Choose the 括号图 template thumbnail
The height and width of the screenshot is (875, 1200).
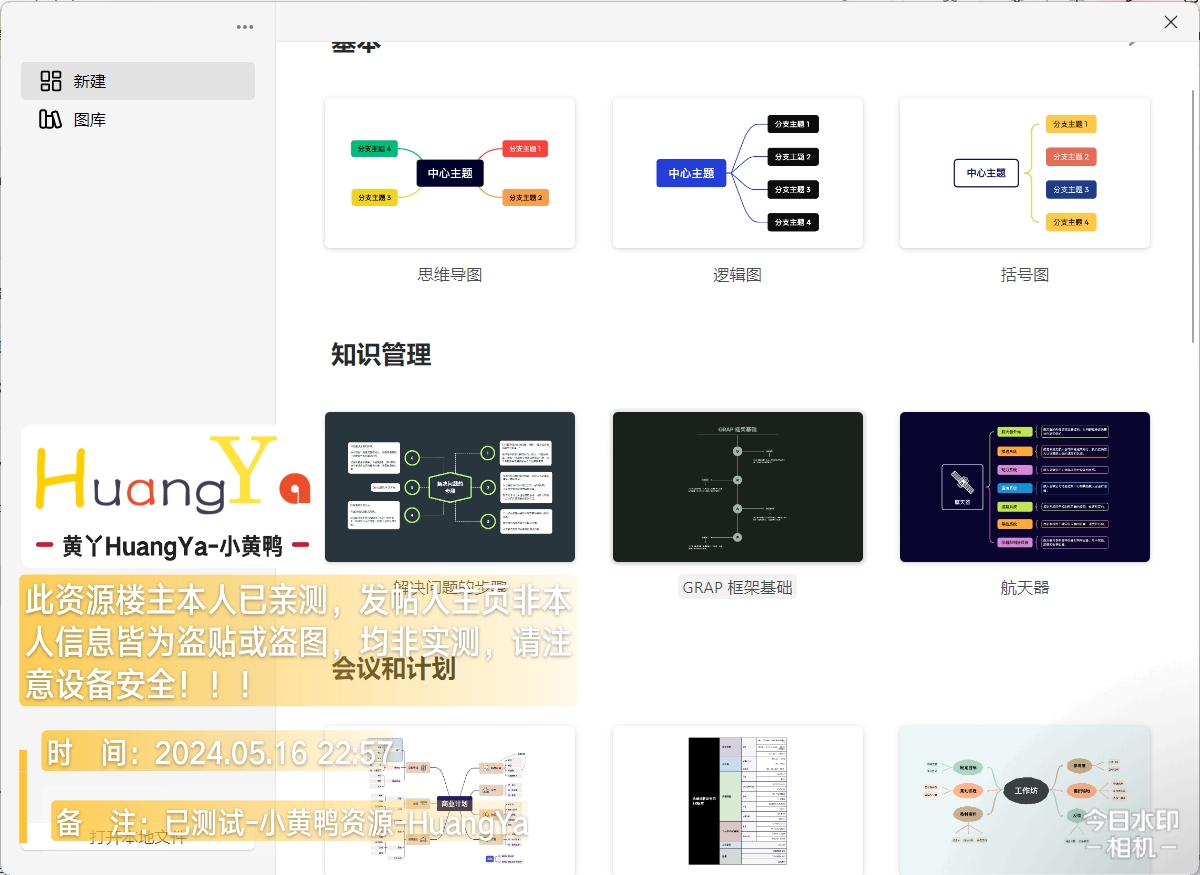point(1024,173)
